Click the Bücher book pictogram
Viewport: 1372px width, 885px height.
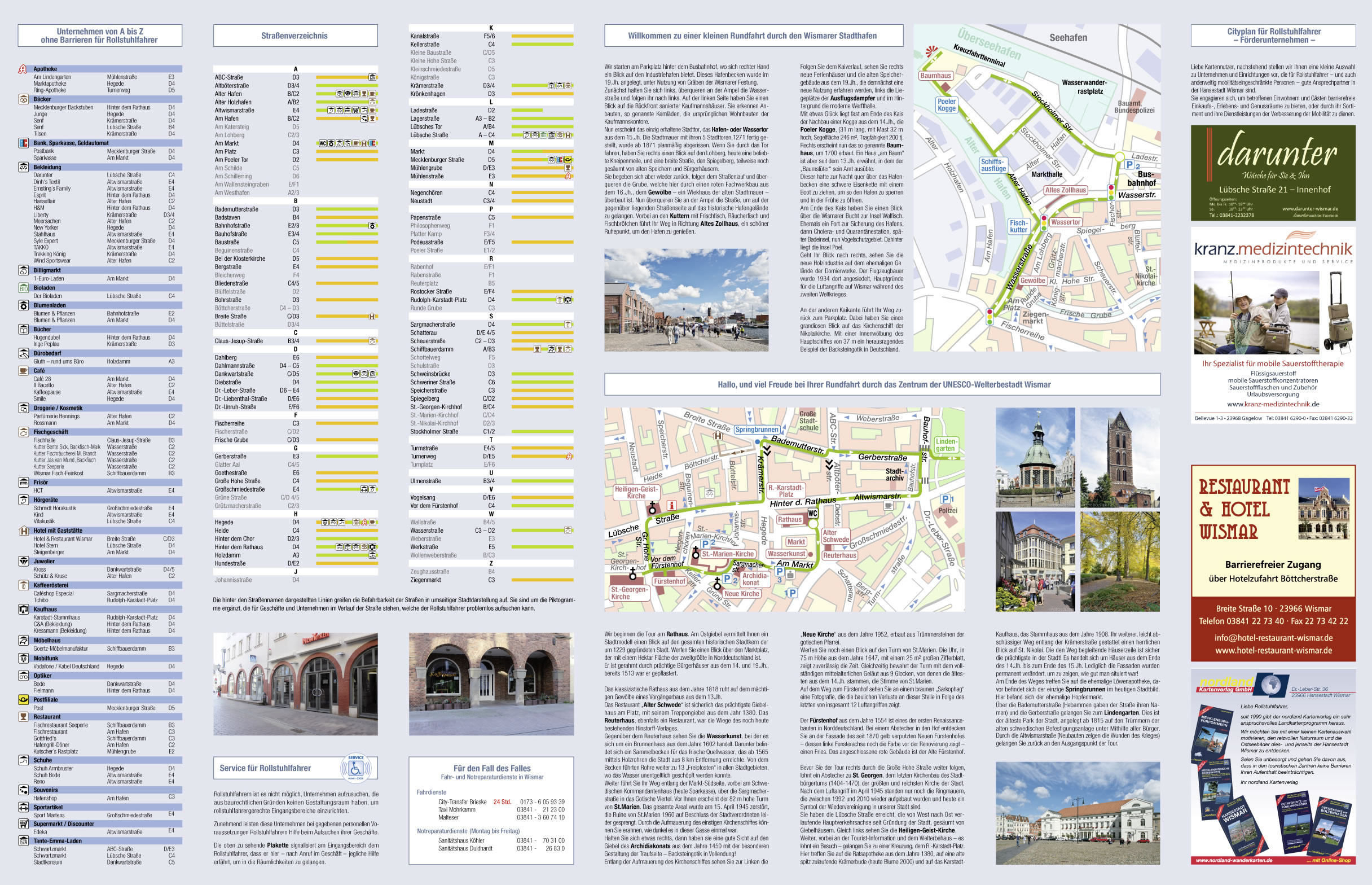(x=23, y=329)
